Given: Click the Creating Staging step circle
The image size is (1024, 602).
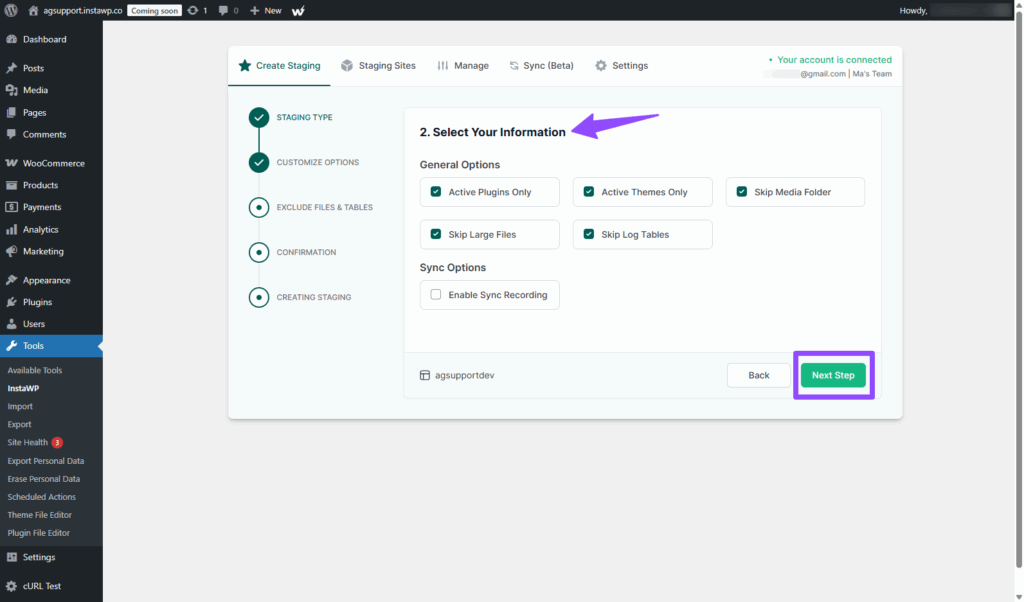Looking at the screenshot, I should point(259,297).
